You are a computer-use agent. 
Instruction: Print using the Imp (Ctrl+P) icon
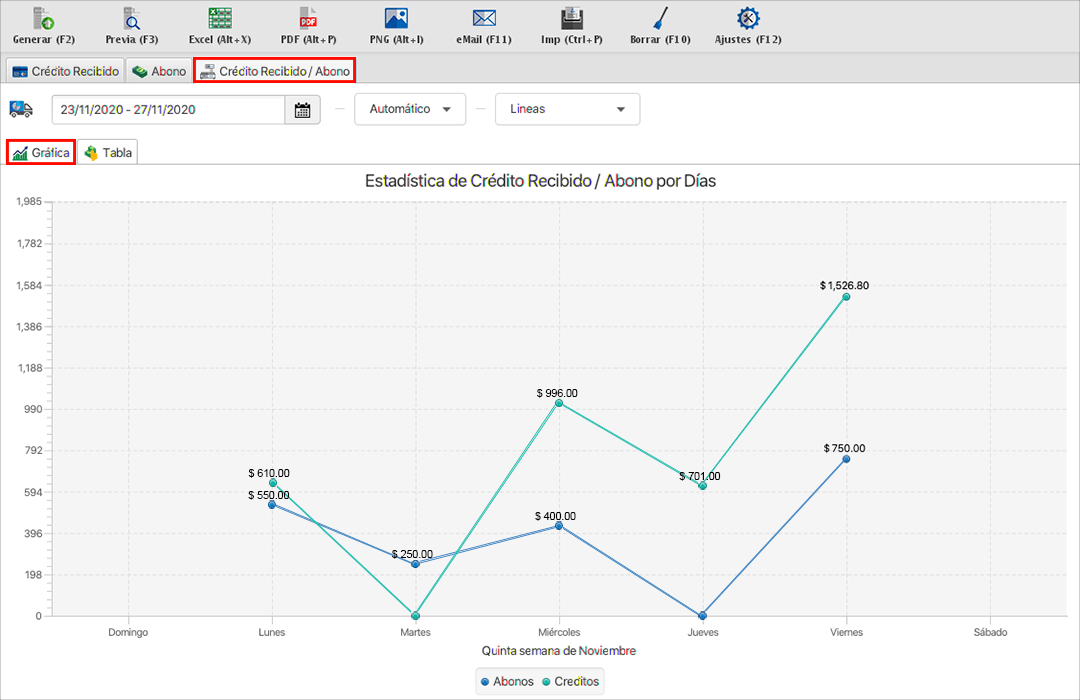(x=572, y=18)
